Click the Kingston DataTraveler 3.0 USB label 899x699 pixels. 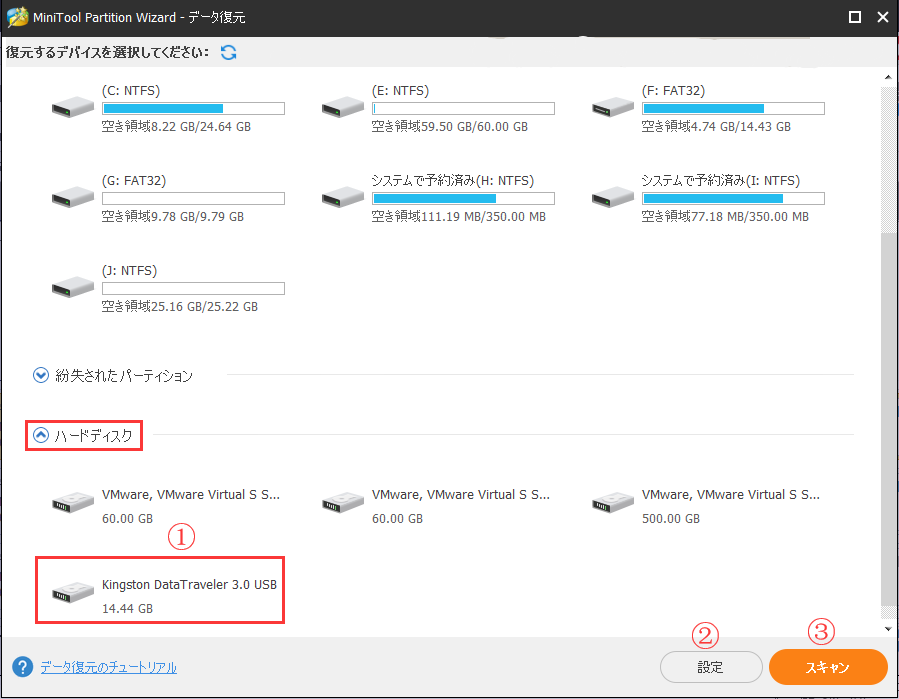point(189,584)
